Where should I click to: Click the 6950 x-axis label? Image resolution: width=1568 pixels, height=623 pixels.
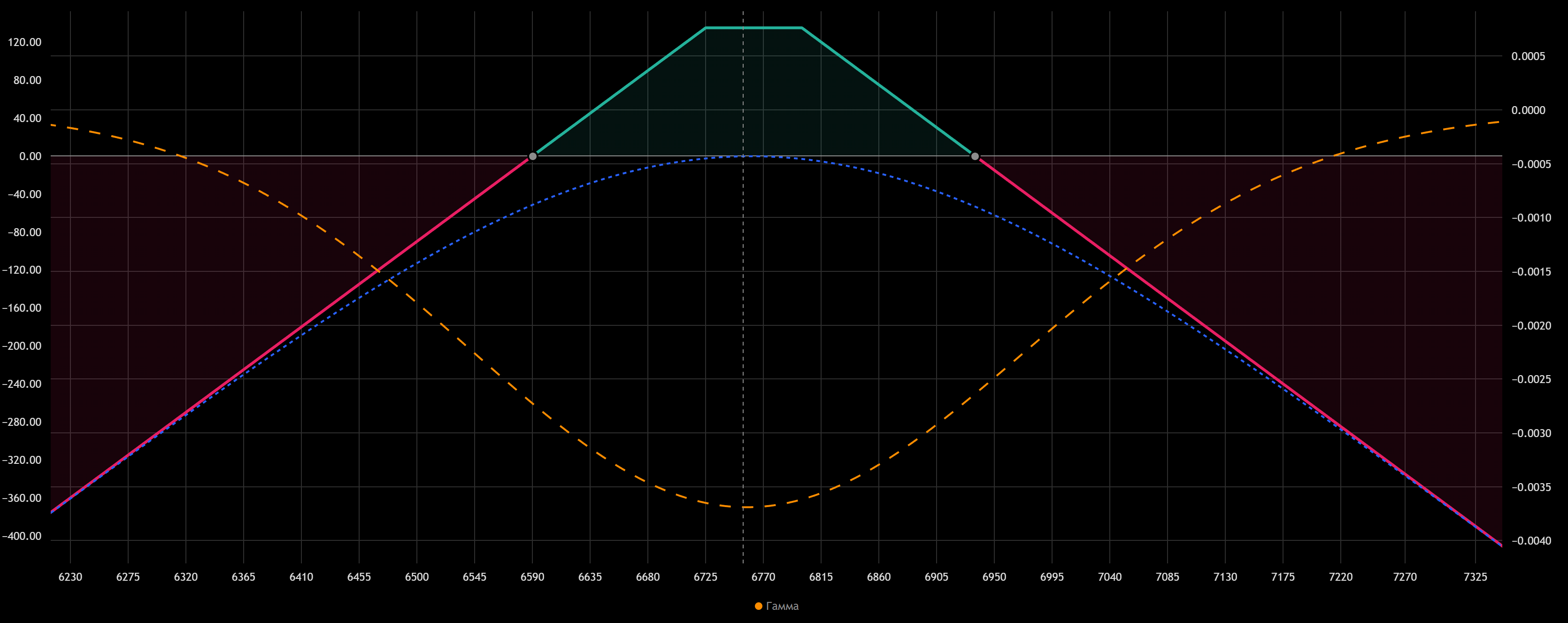point(994,577)
